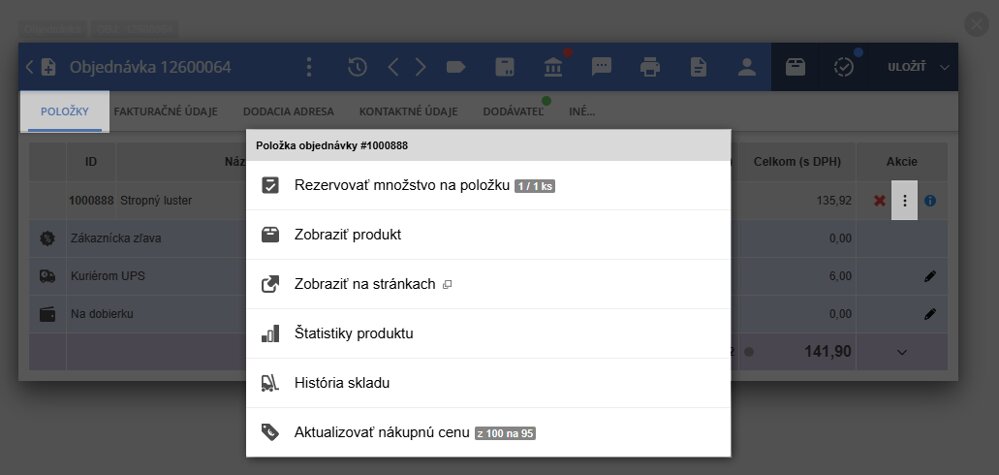Click the 6,00 shipping price
Viewport: 999px width, 475px height.
pyautogui.click(x=840, y=276)
